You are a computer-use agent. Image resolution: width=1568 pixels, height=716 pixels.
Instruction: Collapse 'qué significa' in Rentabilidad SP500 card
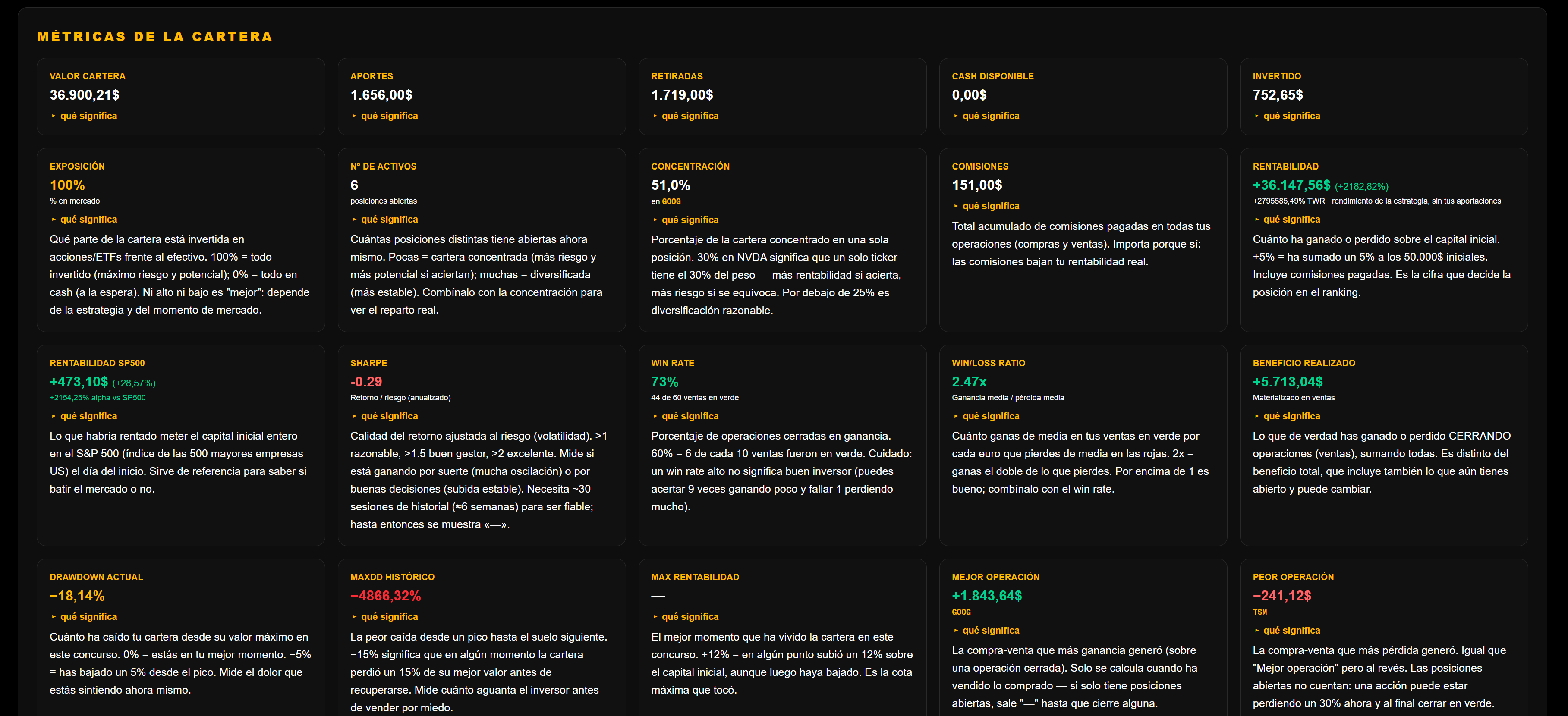pyautogui.click(x=84, y=416)
